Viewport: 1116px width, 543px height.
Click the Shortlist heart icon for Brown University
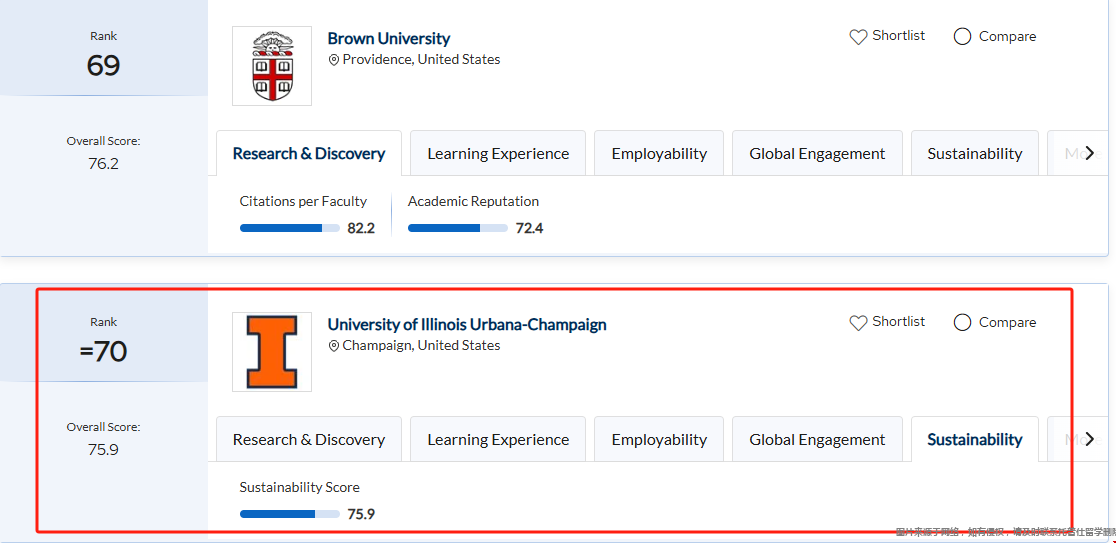pos(858,37)
